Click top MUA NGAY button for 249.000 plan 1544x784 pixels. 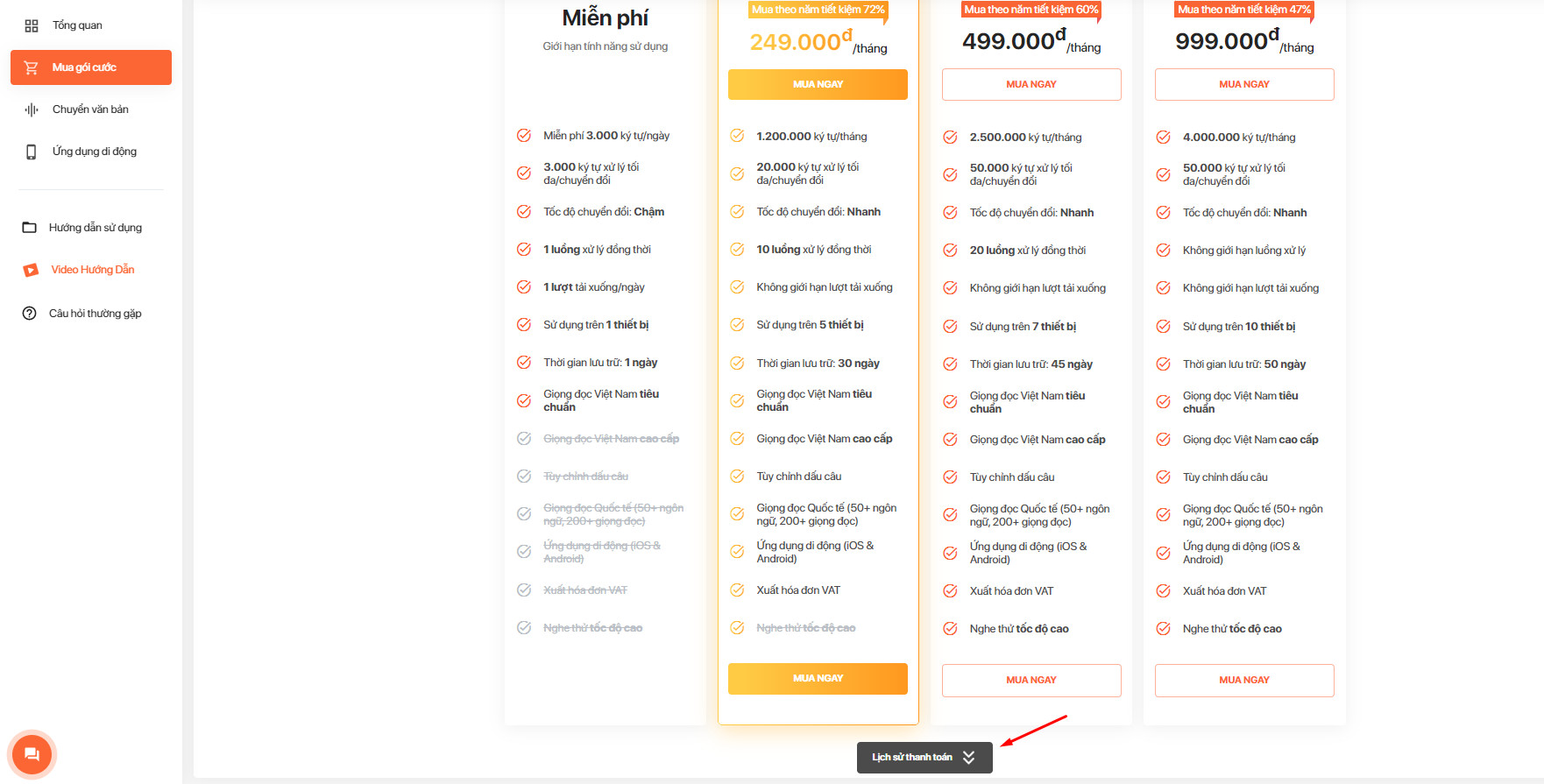pos(818,84)
